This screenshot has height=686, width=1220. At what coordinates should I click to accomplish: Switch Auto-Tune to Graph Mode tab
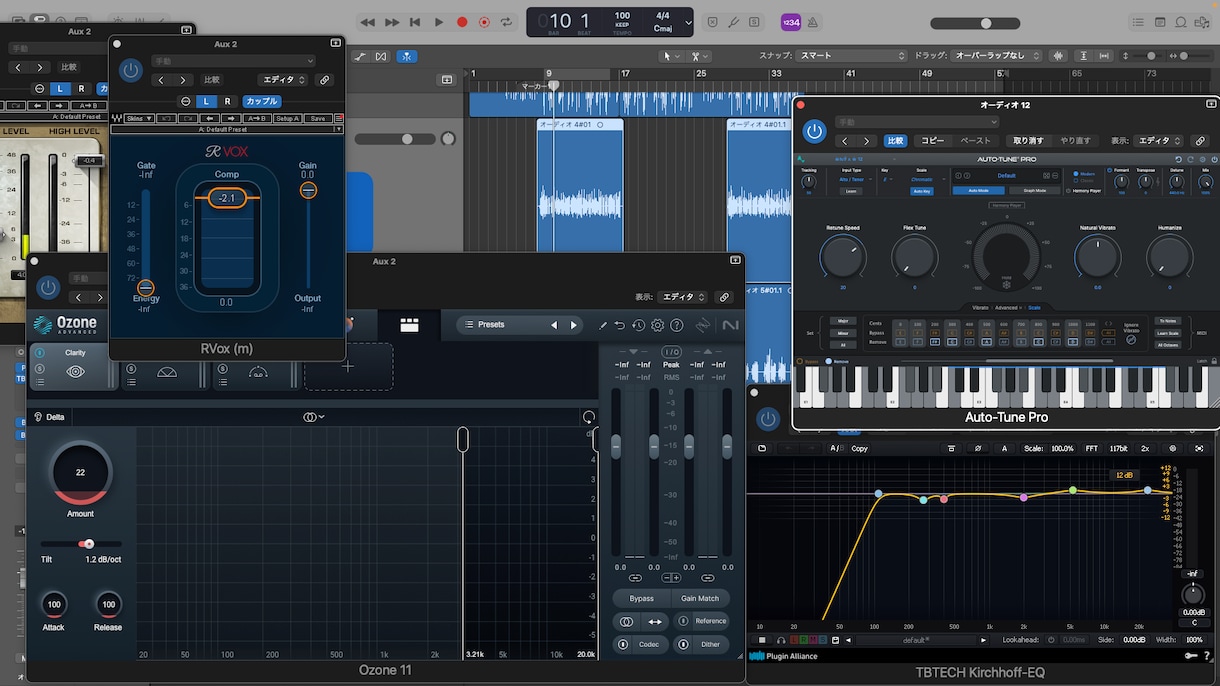point(1034,190)
